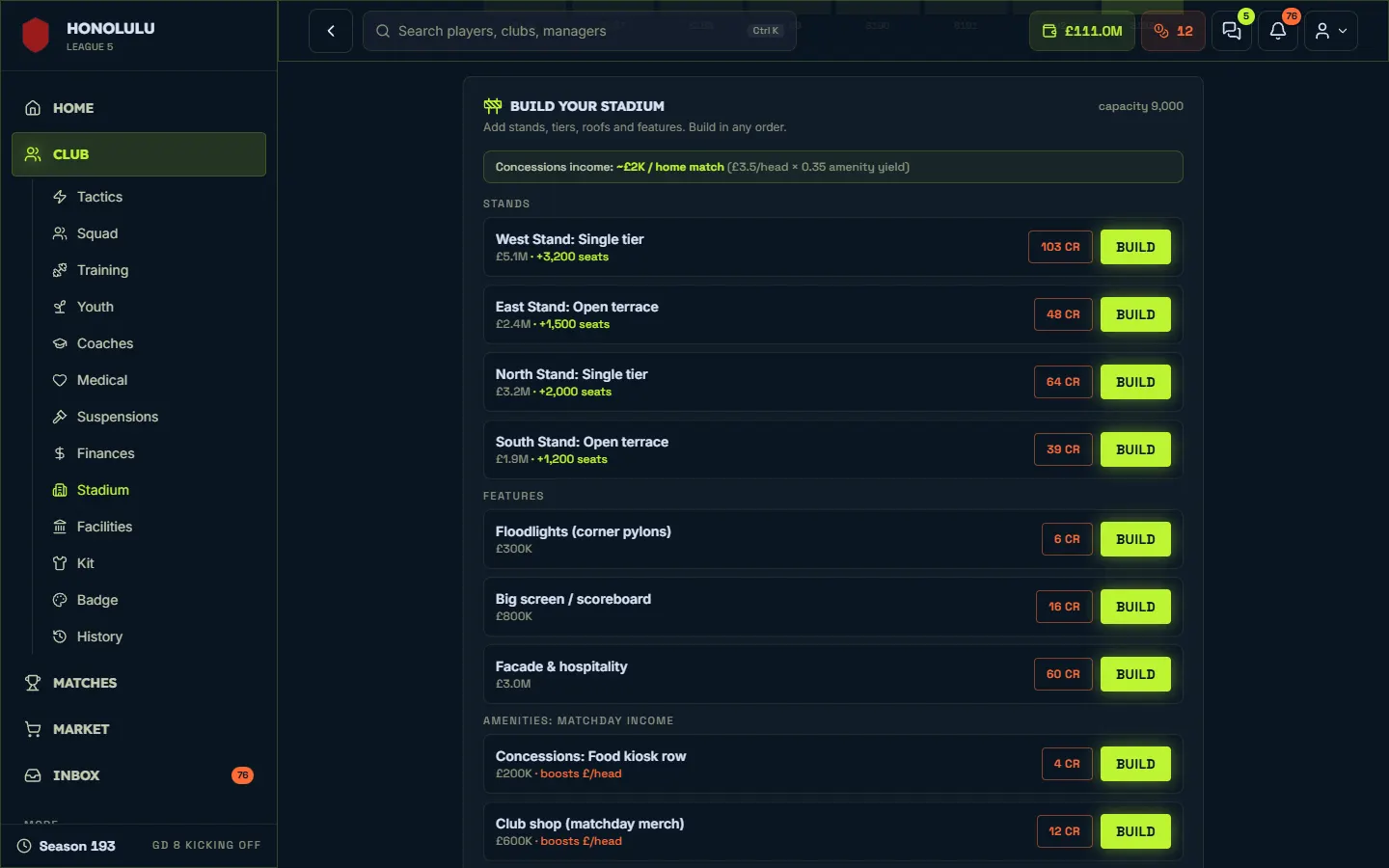The width and height of the screenshot is (1389, 868).
Task: Click the 12 credits coin button
Action: tap(1173, 31)
